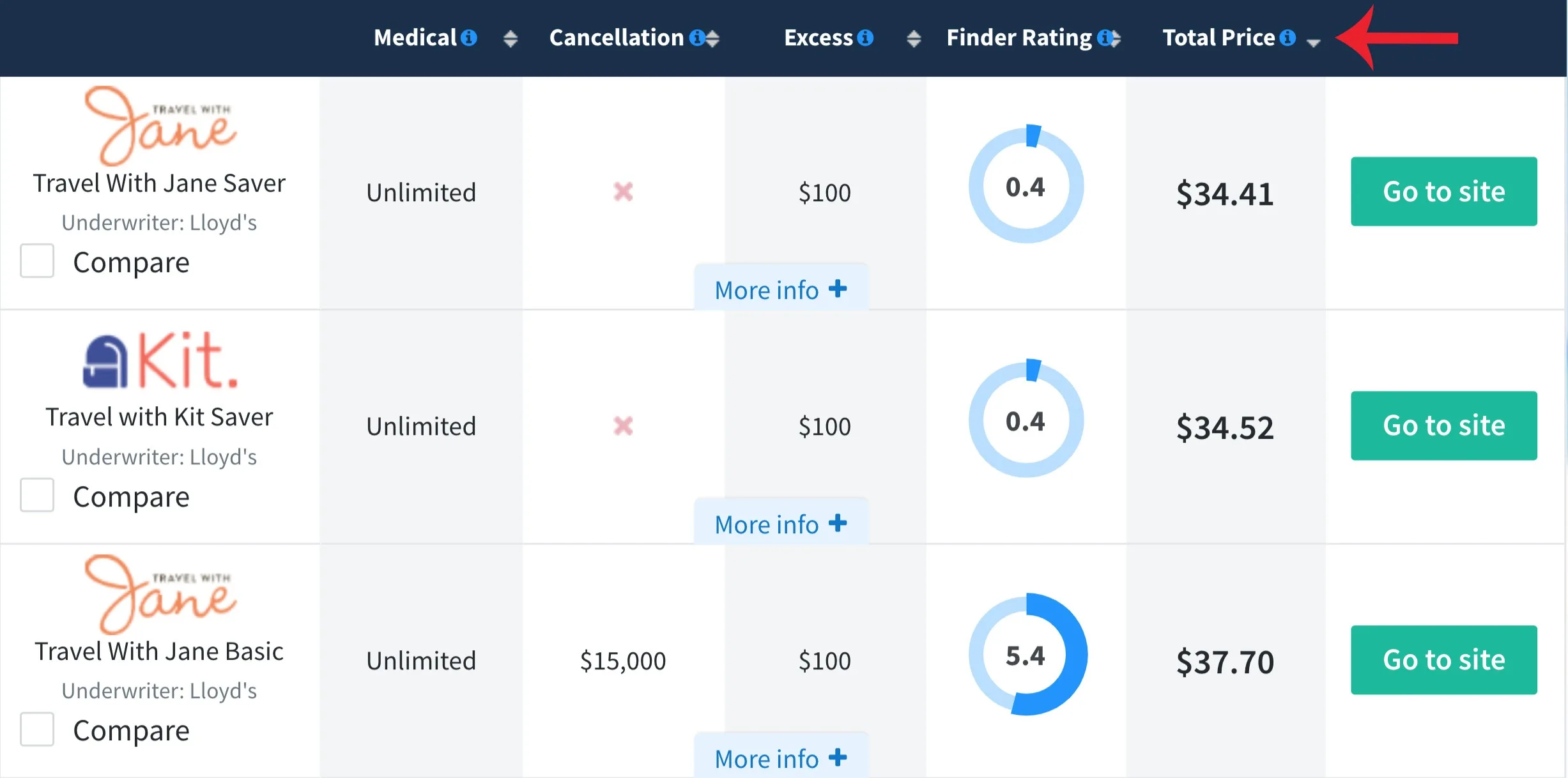Click the Travel with Kit logo

click(x=160, y=360)
